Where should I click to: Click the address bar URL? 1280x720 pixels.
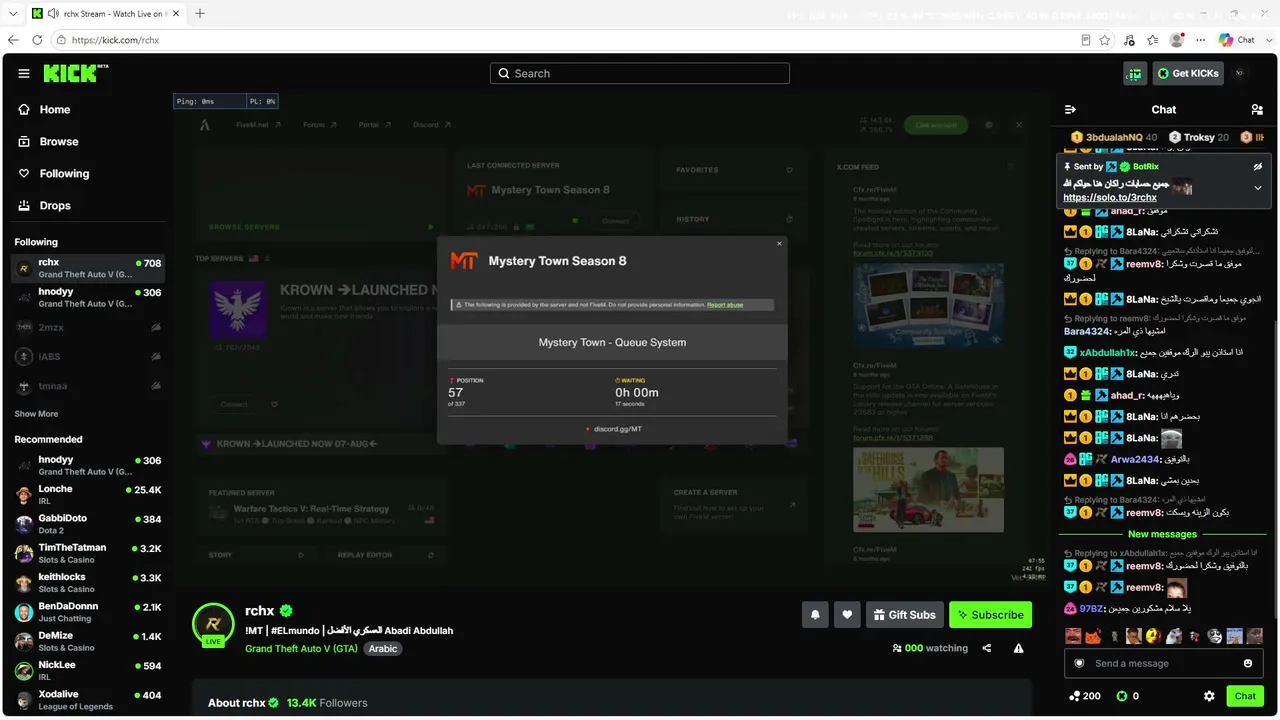point(116,40)
